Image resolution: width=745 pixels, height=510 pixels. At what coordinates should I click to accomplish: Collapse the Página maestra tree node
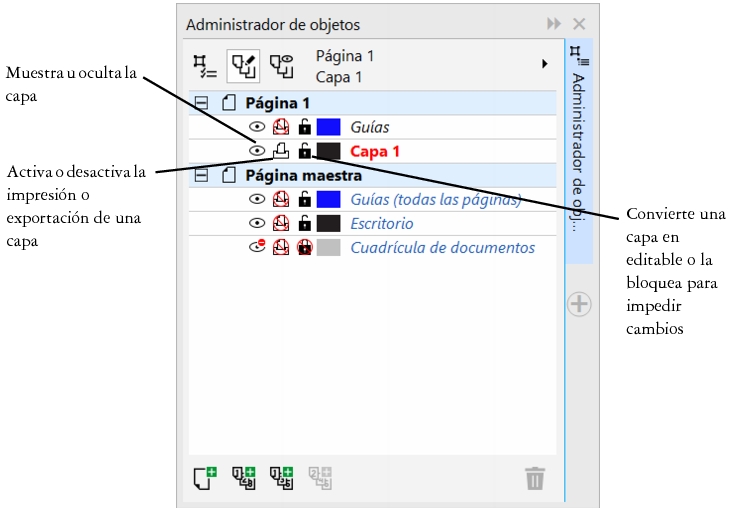[x=202, y=175]
